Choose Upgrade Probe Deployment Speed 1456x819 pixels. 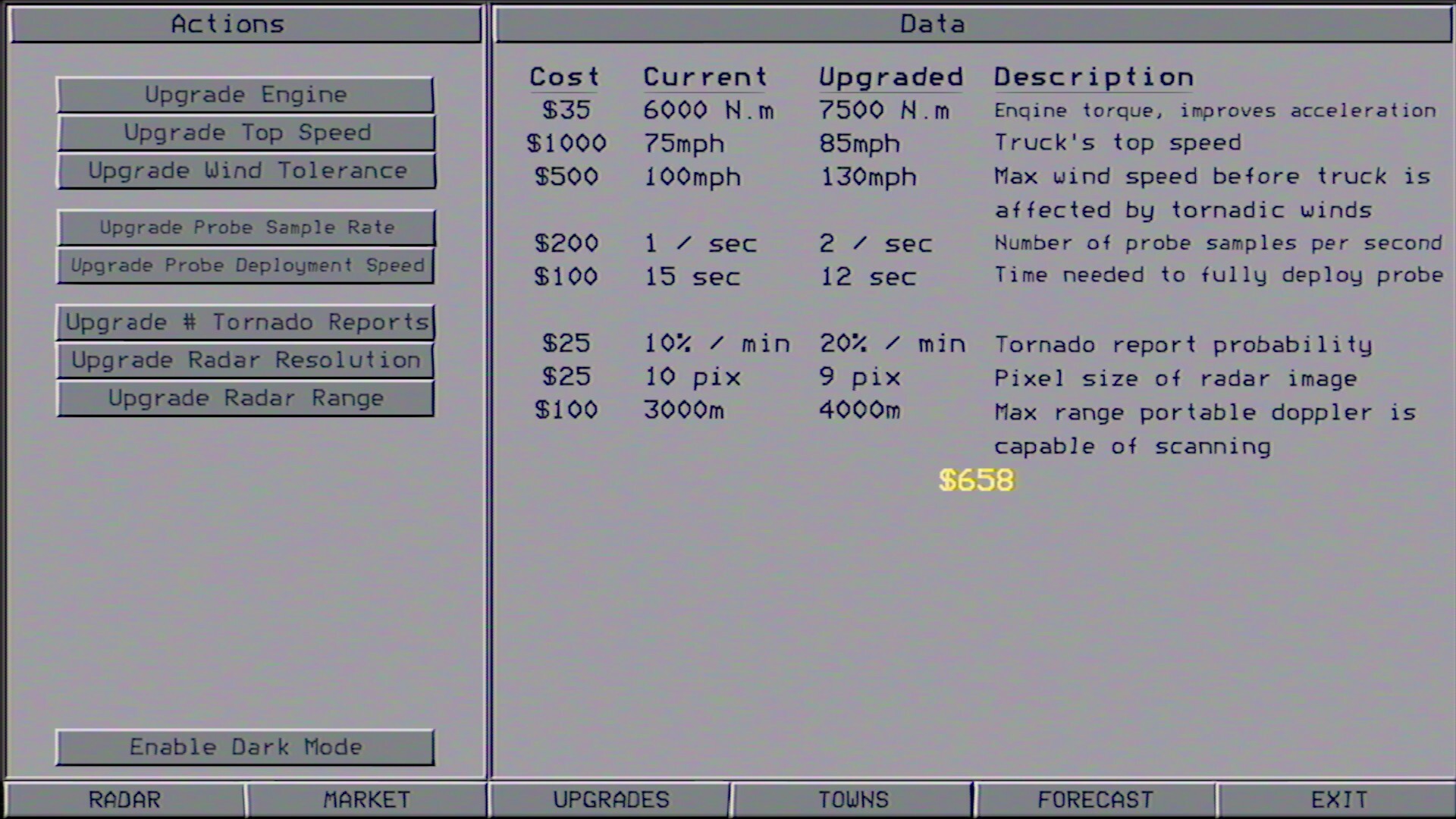point(246,265)
